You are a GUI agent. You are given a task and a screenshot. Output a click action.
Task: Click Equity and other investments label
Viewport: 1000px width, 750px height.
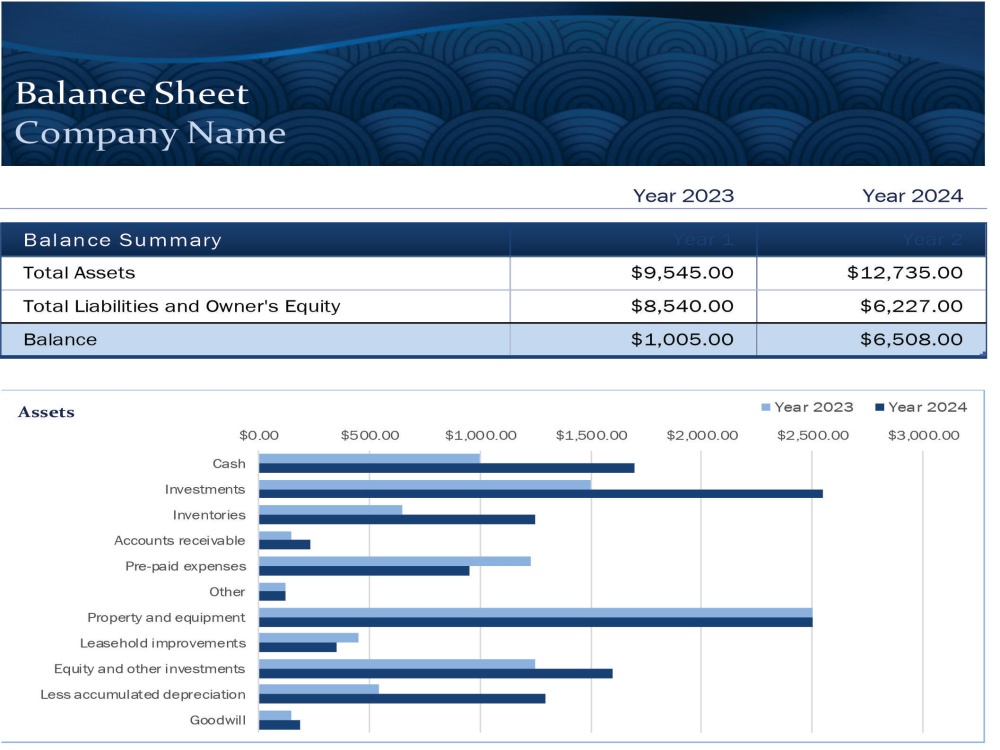(x=149, y=668)
